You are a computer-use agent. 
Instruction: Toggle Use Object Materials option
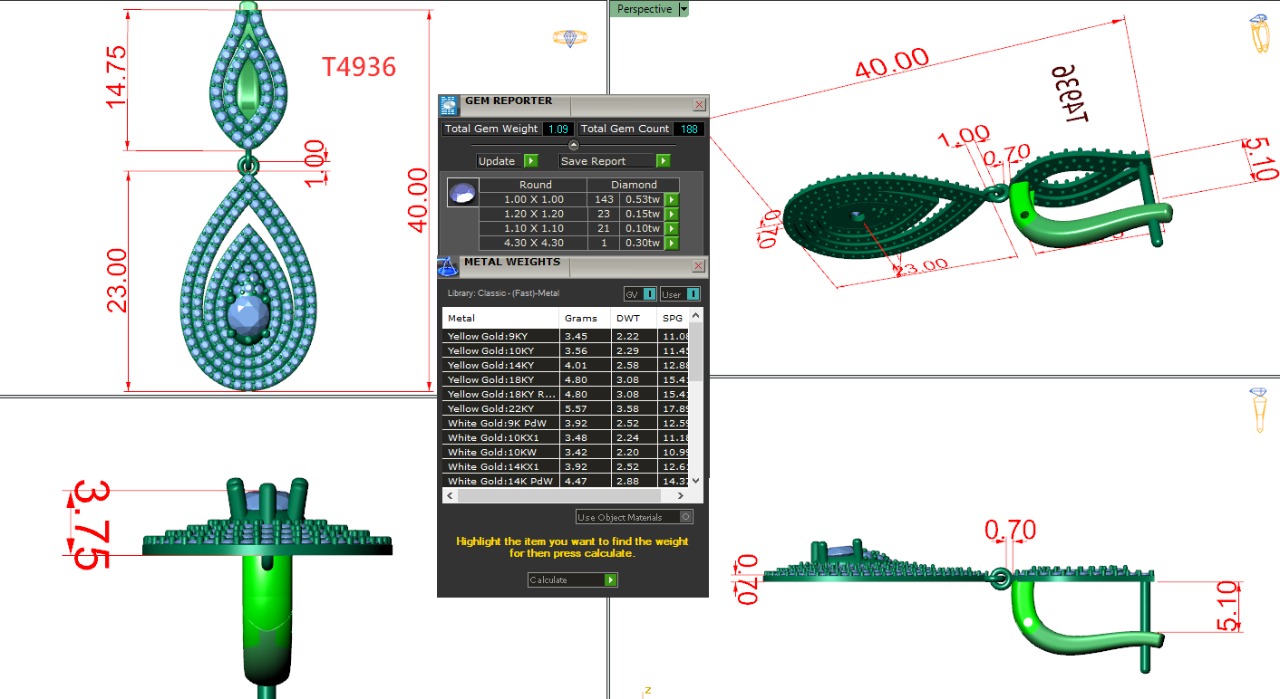point(634,517)
